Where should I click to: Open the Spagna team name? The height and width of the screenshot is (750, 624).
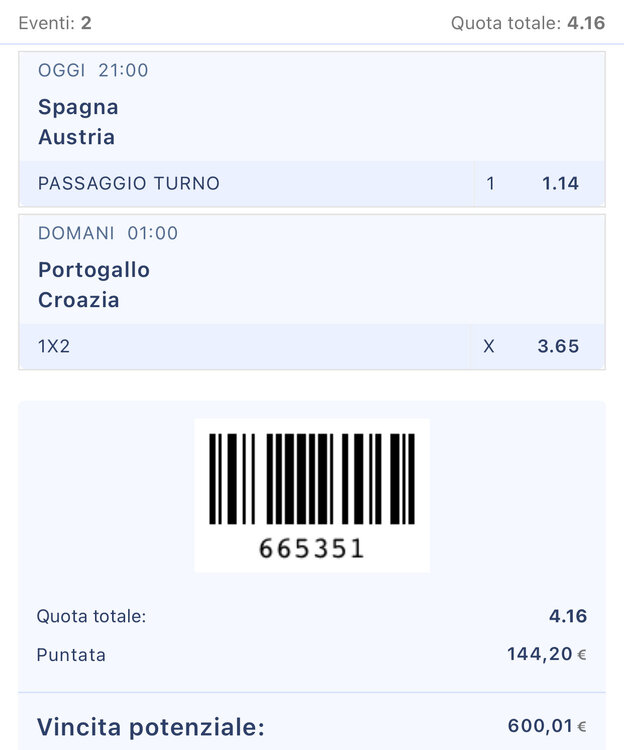(x=78, y=107)
